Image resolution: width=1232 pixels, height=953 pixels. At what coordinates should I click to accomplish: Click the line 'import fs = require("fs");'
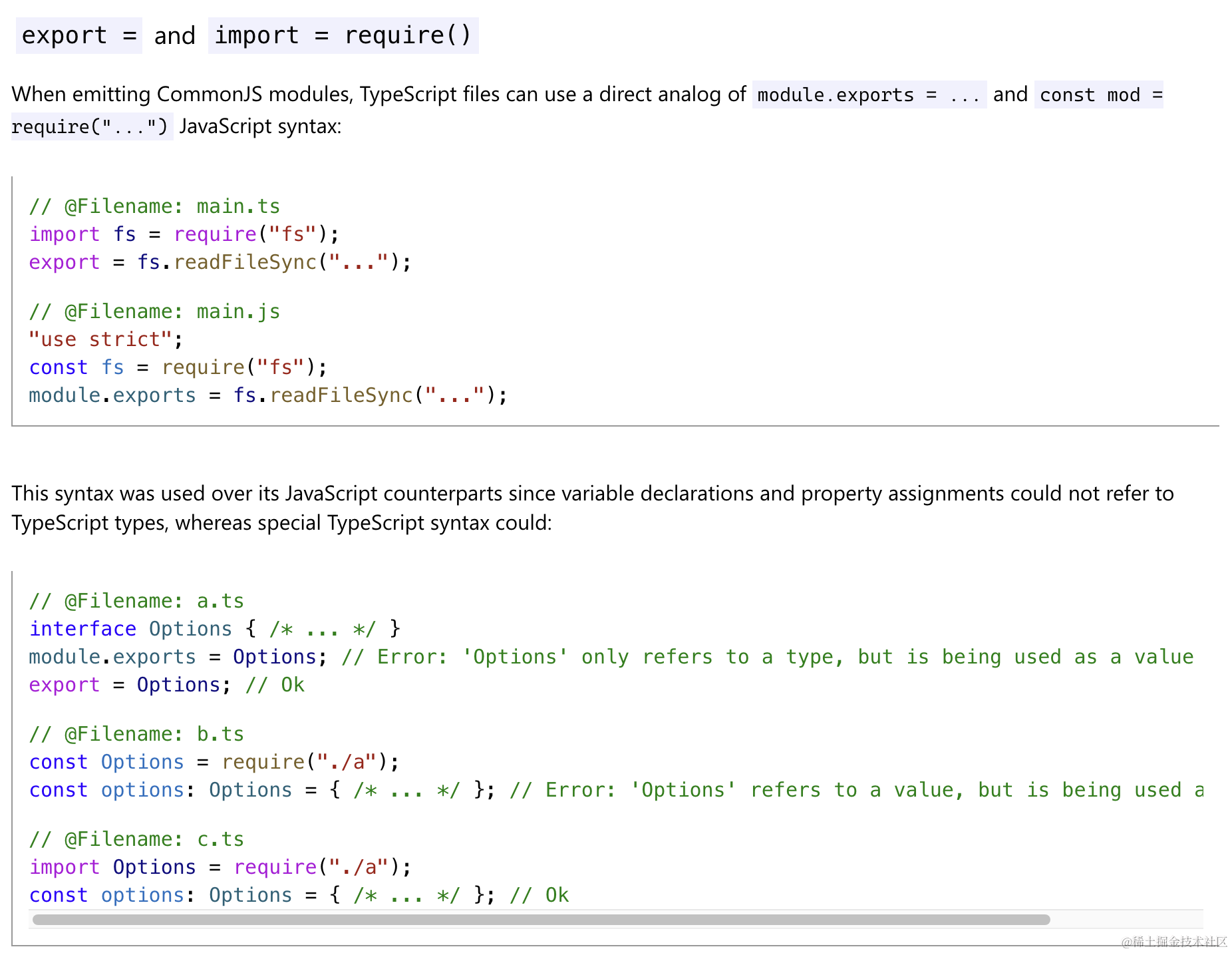[x=184, y=234]
